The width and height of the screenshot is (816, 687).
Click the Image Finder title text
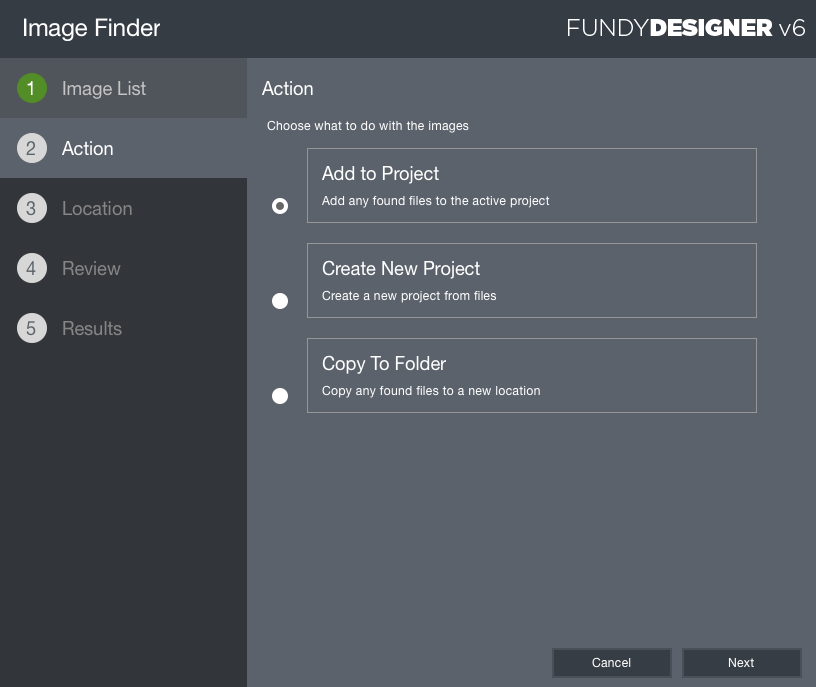pos(91,28)
